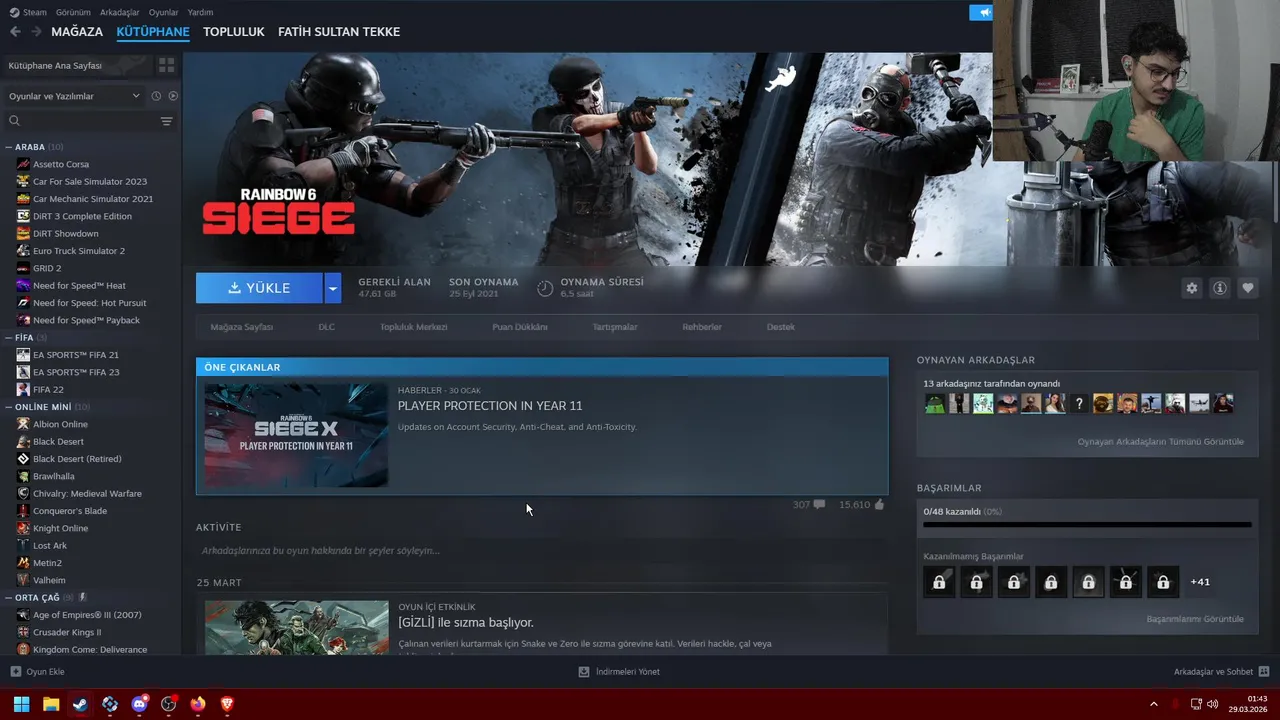
Task: Open FATİH SULTAN TEKKE profile tab
Action: pos(339,32)
